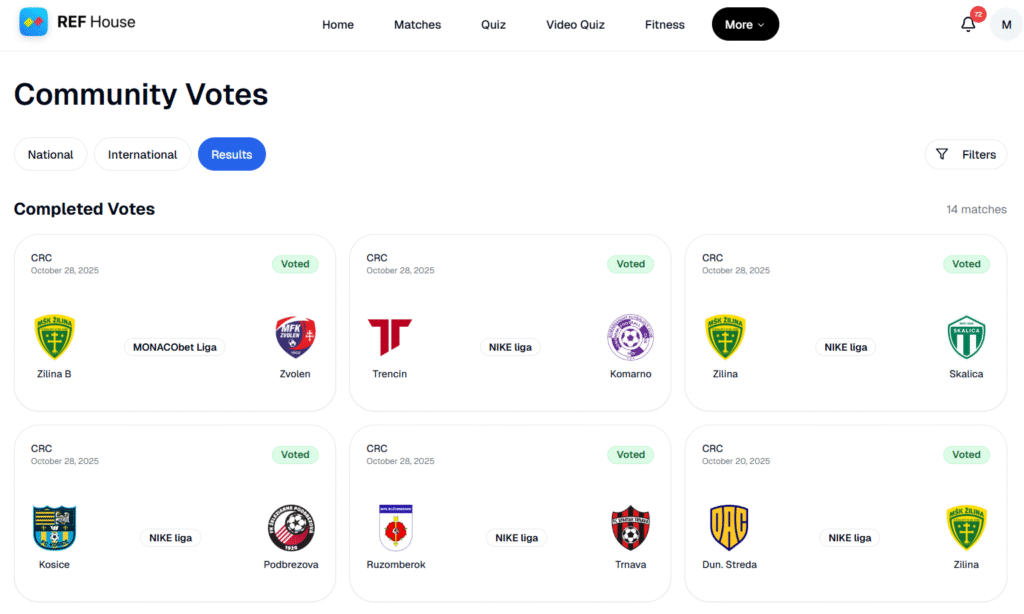Click the Dun. Streda club crest
Screen dimensions: 1024x614
729,527
